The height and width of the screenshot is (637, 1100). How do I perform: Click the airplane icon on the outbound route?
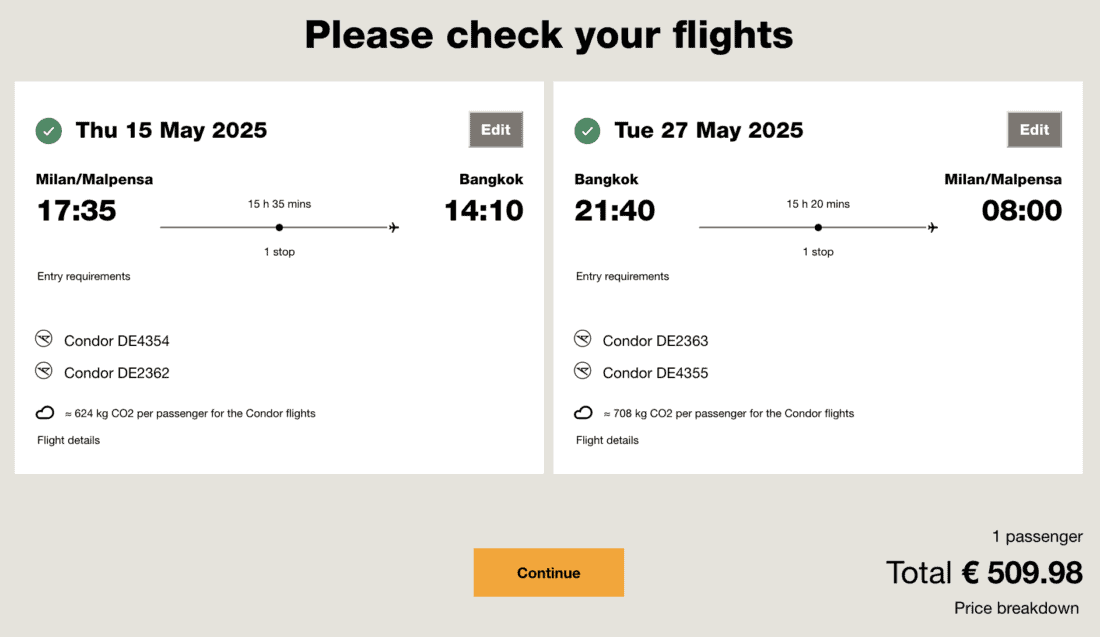[x=394, y=228]
